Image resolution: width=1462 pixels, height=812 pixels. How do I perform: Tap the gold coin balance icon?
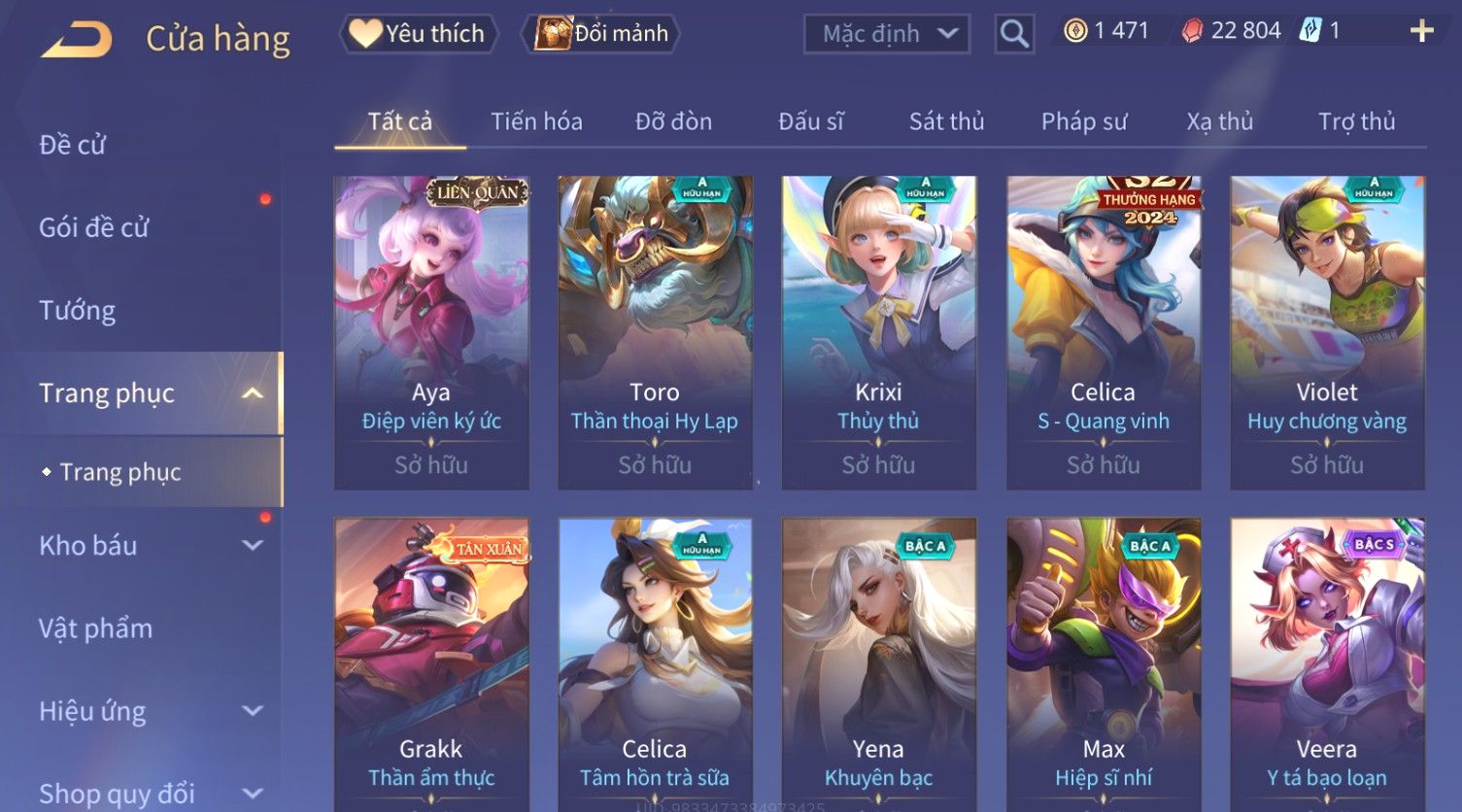[x=1075, y=31]
